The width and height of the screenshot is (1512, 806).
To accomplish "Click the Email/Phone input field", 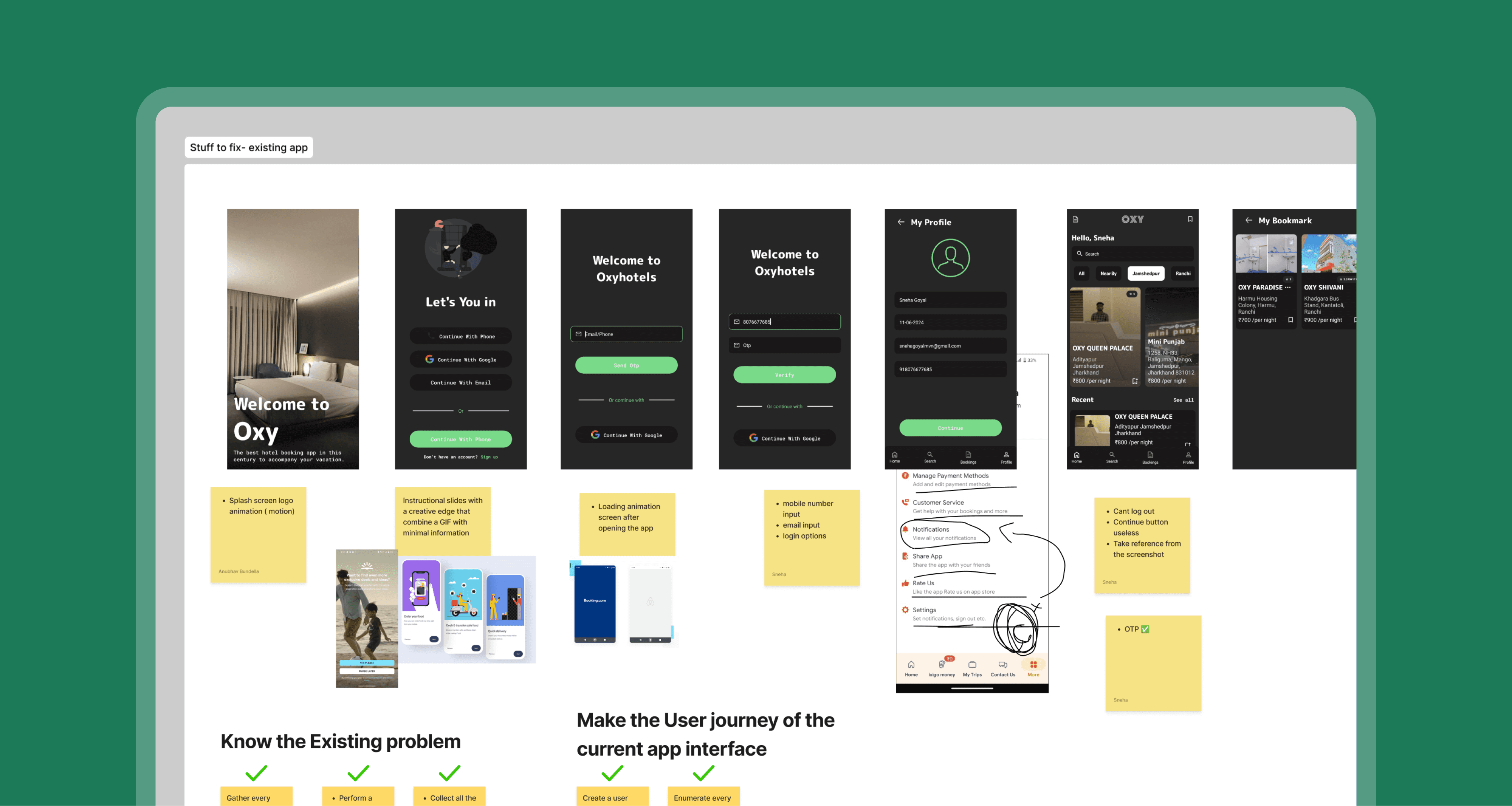I will 626,334.
